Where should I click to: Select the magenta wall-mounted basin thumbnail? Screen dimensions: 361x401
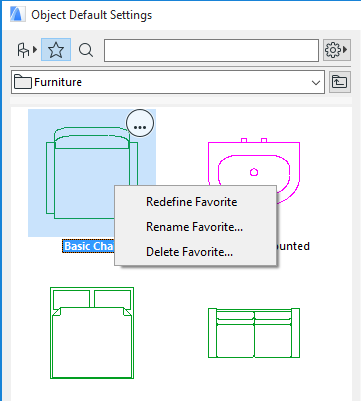254,170
